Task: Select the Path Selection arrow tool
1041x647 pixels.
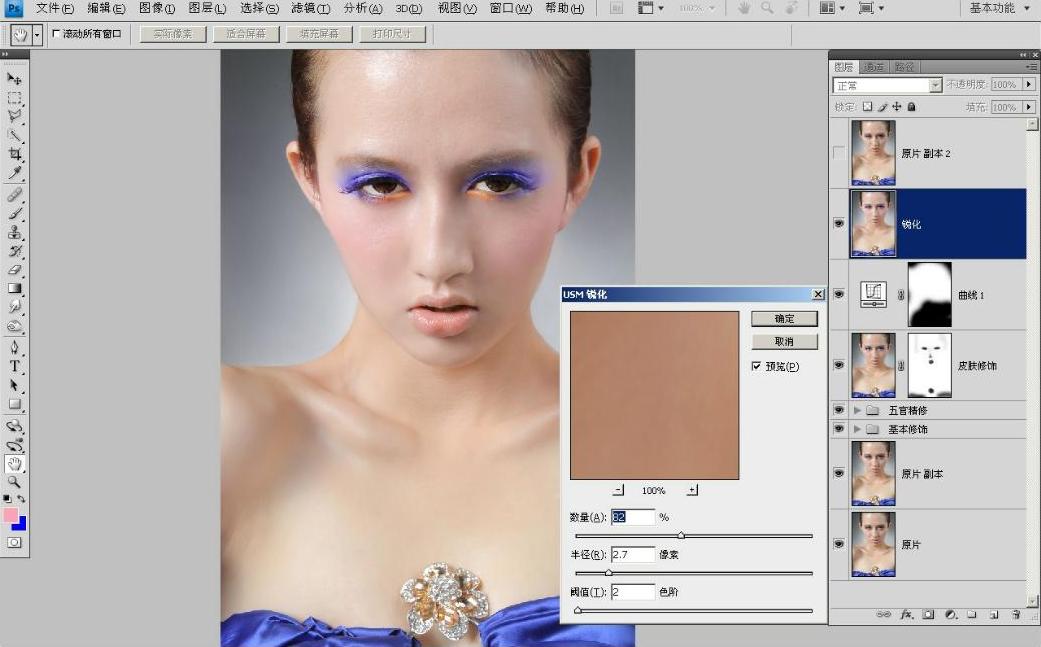Action: [x=14, y=385]
